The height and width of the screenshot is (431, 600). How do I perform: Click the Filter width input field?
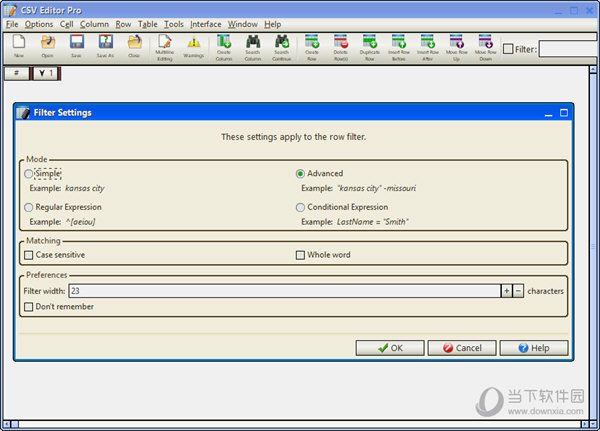tap(284, 291)
